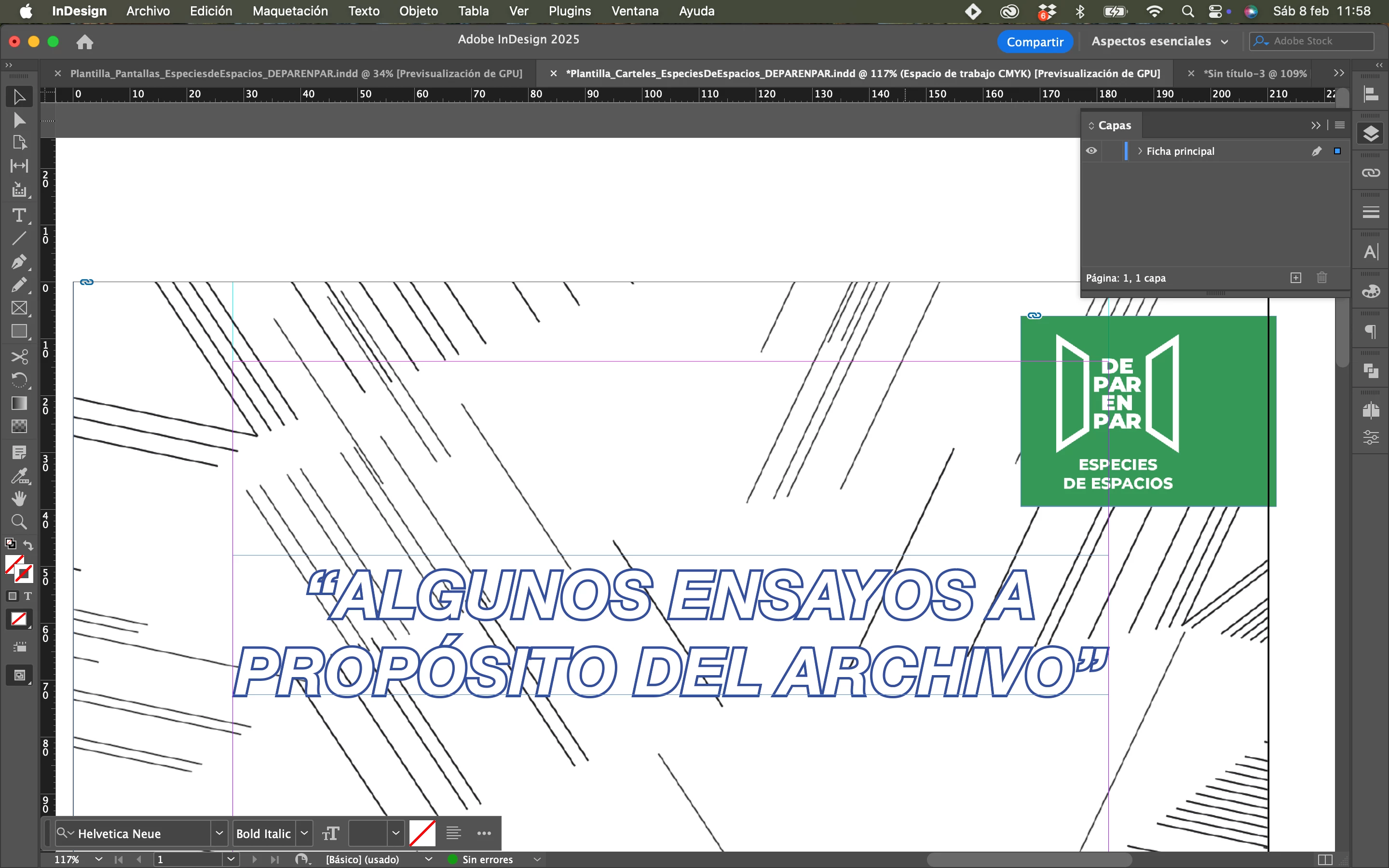The image size is (1389, 868).
Task: Select the Pen tool
Action: 19,262
